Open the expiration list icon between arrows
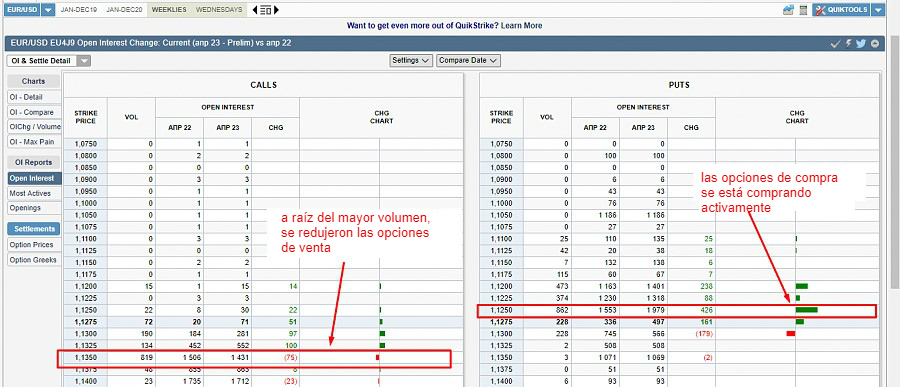900x387 pixels. [265, 10]
